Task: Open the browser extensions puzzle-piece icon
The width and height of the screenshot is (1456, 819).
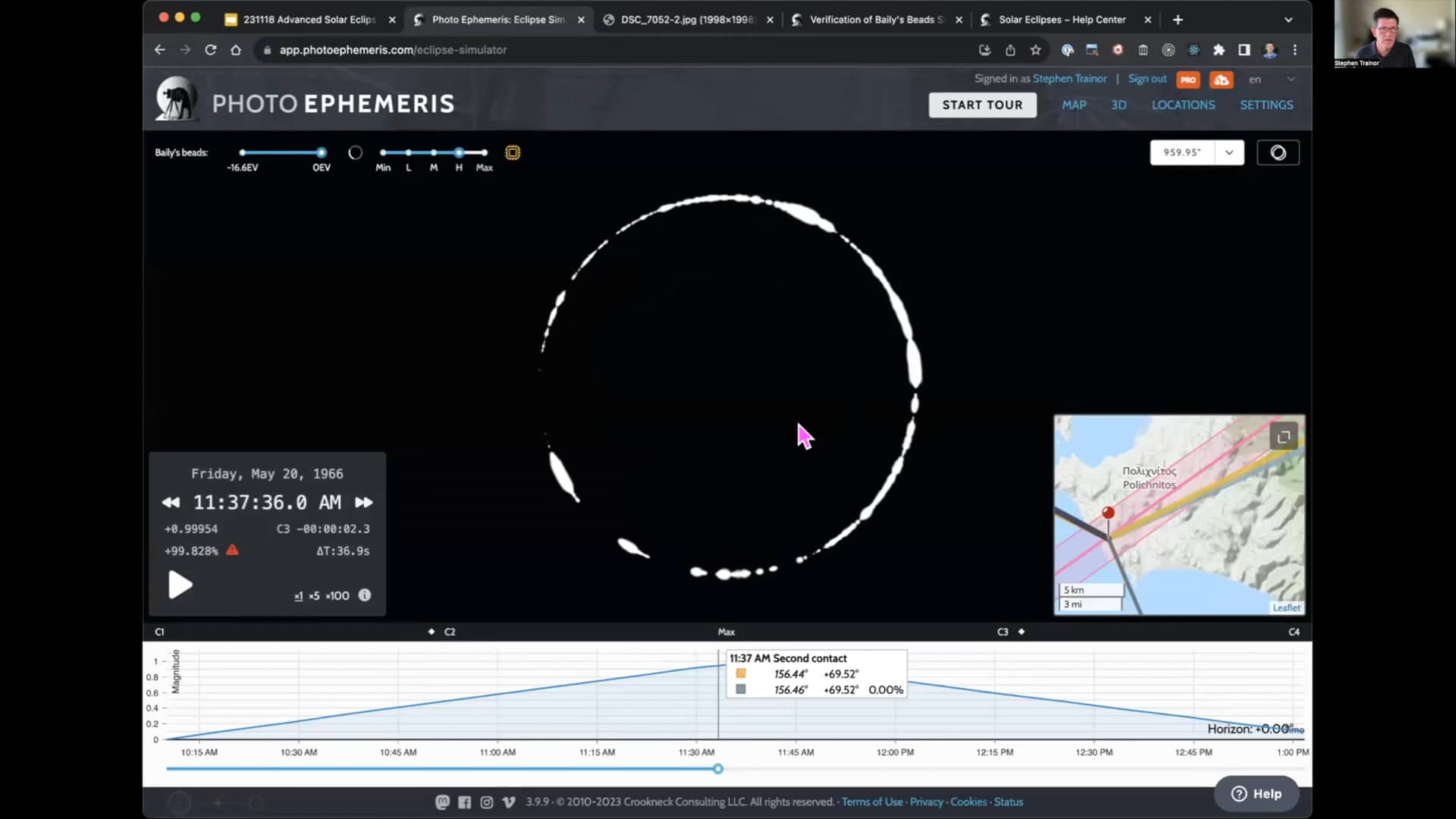Action: coord(1219,49)
